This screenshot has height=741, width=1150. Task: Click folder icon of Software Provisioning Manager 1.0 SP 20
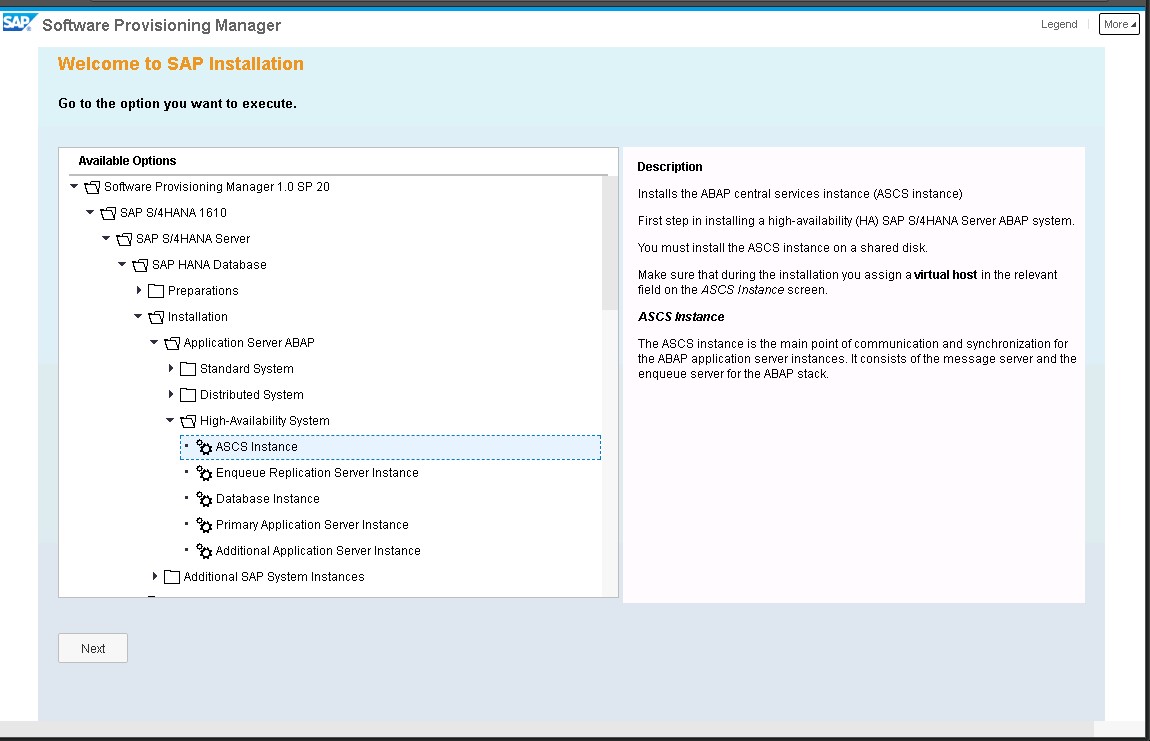(x=92, y=188)
